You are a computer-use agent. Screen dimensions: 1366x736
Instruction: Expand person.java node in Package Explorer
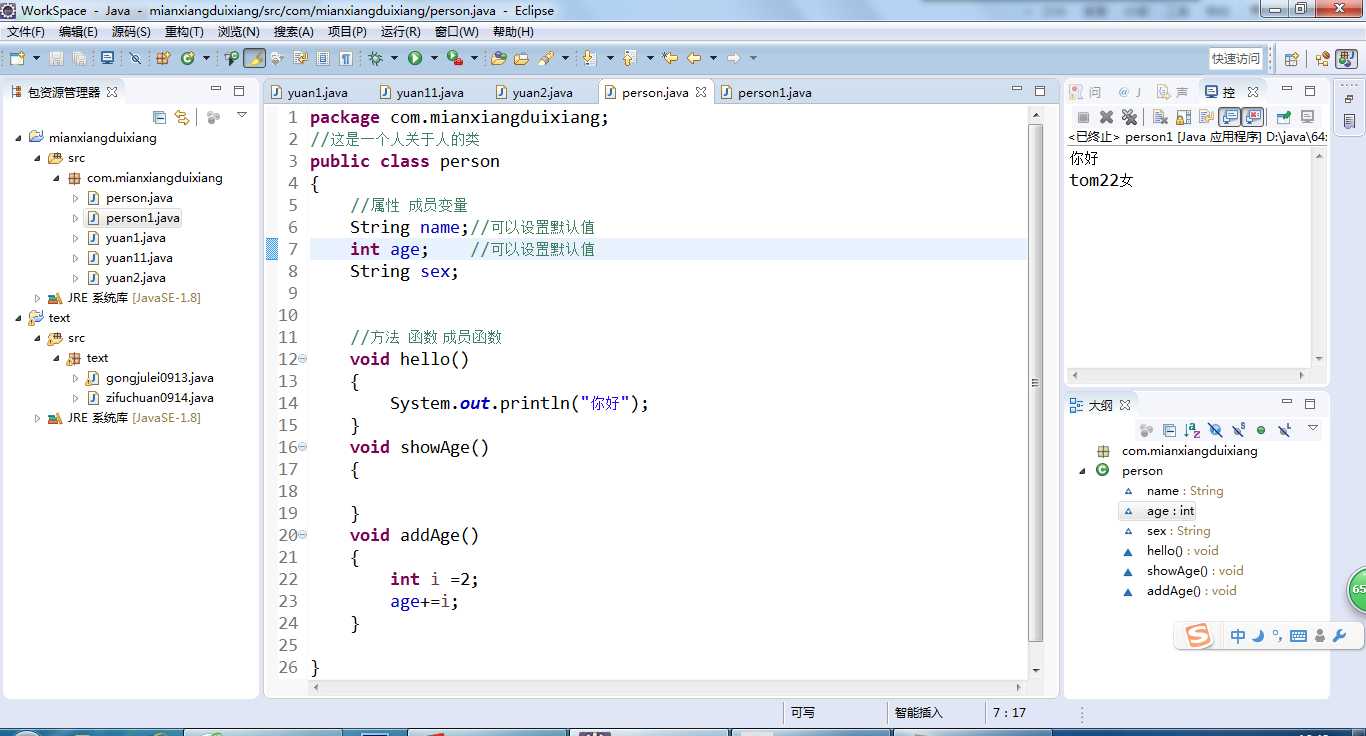click(76, 198)
